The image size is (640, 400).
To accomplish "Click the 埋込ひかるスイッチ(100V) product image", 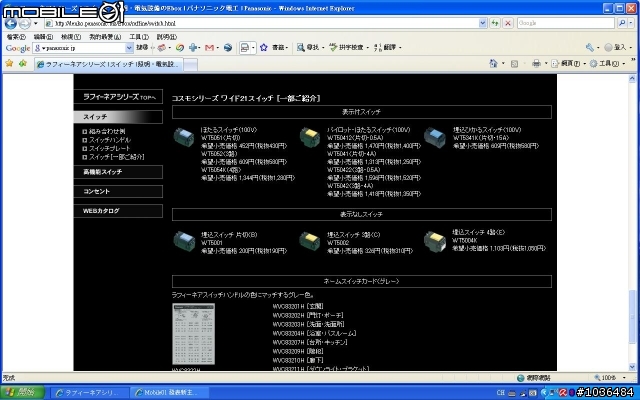I will (435, 137).
